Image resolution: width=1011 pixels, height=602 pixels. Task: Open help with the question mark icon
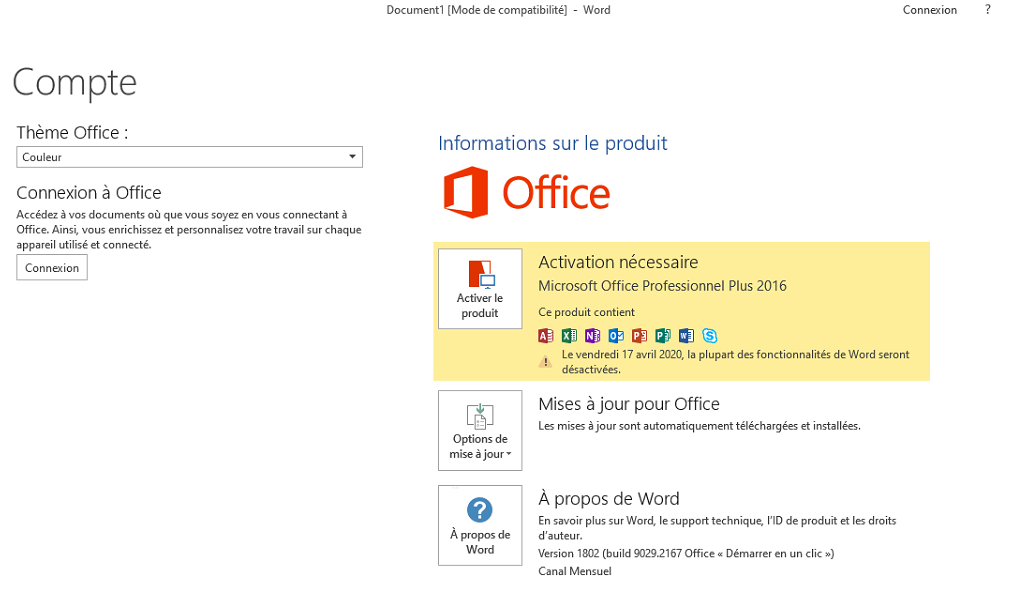tap(987, 10)
